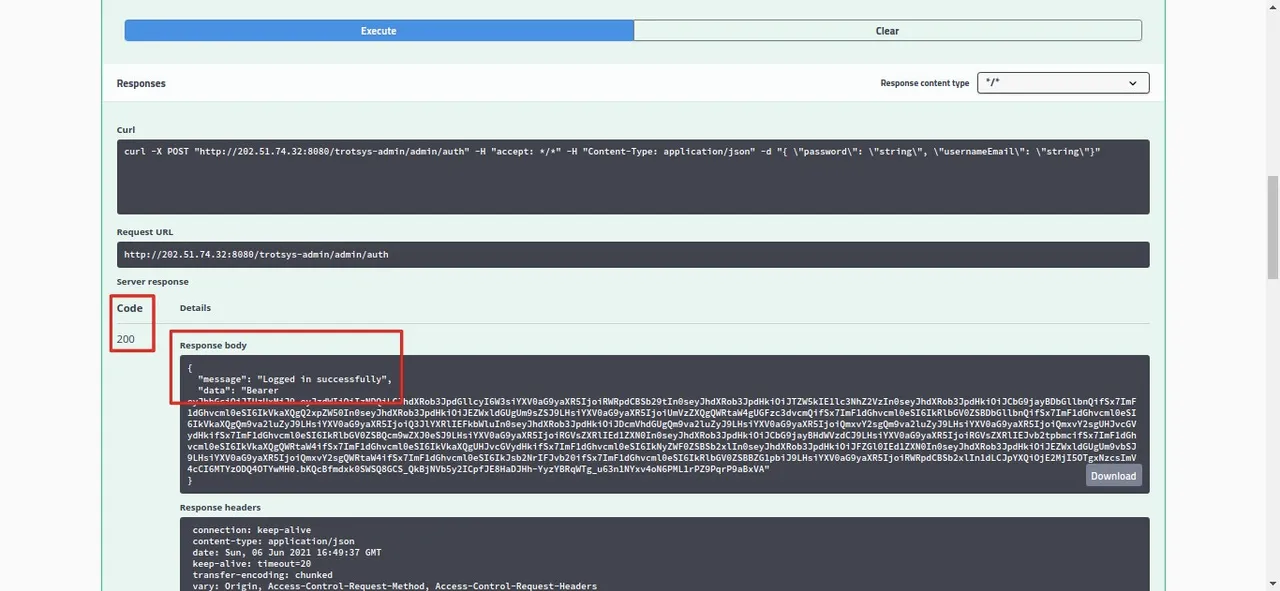Click the Response content type label
This screenshot has height=591, width=1280.
(x=925, y=83)
